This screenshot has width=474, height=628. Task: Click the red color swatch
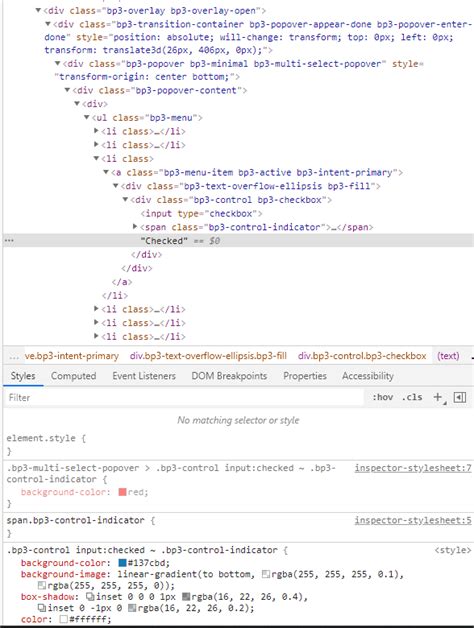coord(122,492)
